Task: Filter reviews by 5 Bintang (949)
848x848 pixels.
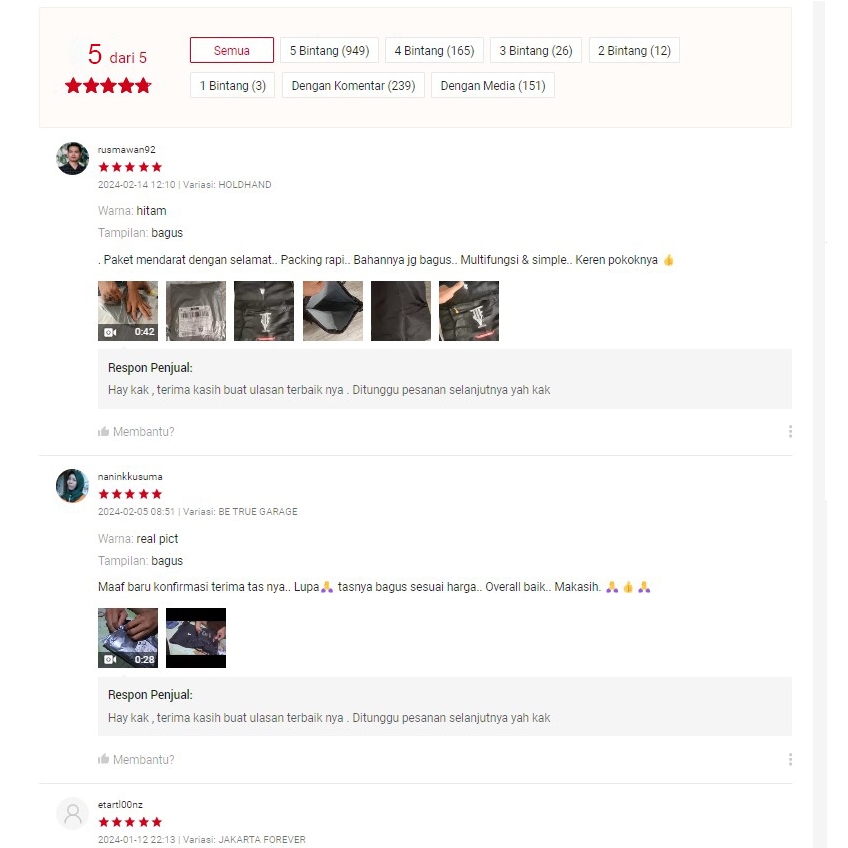Action: (329, 50)
